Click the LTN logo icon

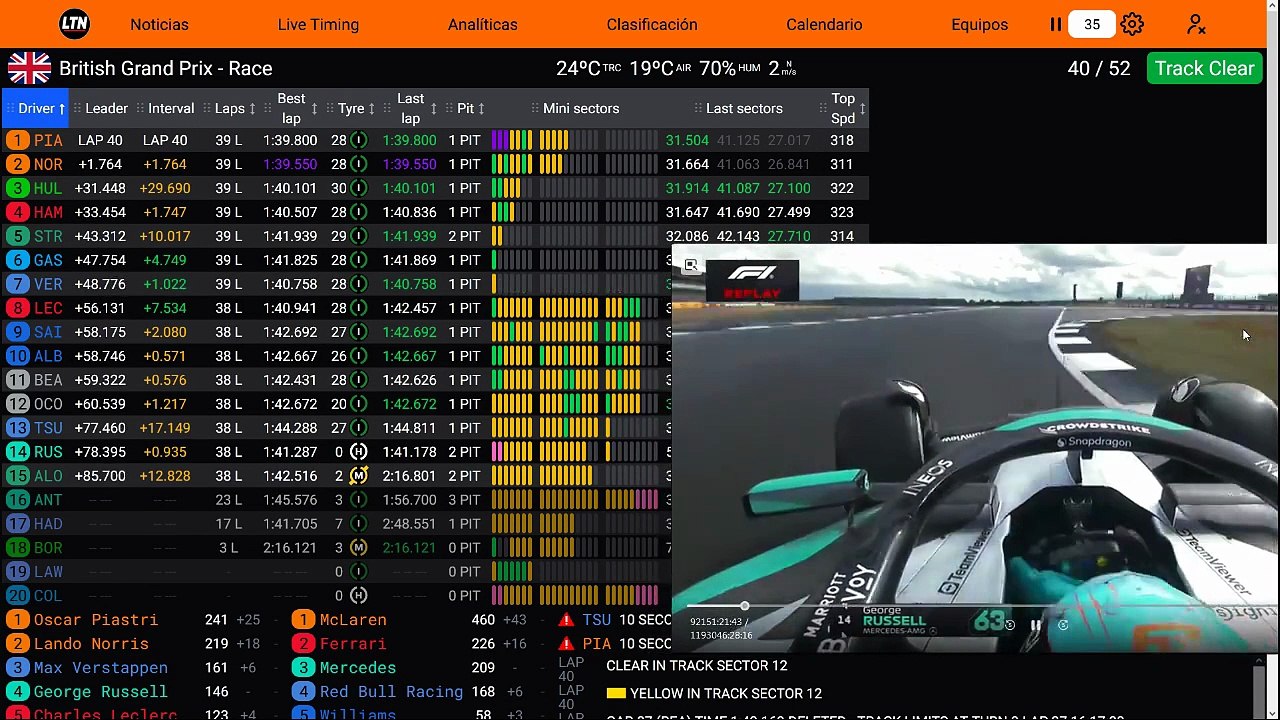coord(74,24)
